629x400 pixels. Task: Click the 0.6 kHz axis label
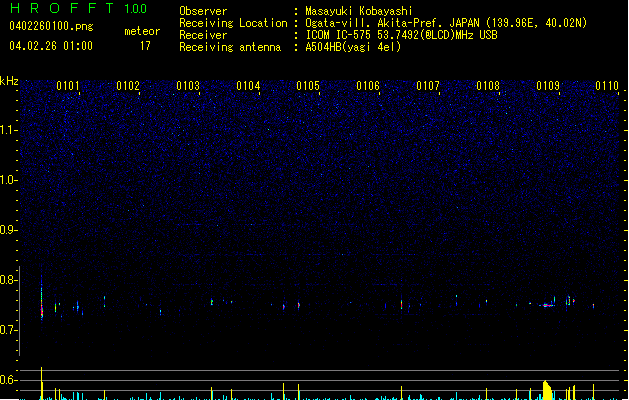pos(9,380)
